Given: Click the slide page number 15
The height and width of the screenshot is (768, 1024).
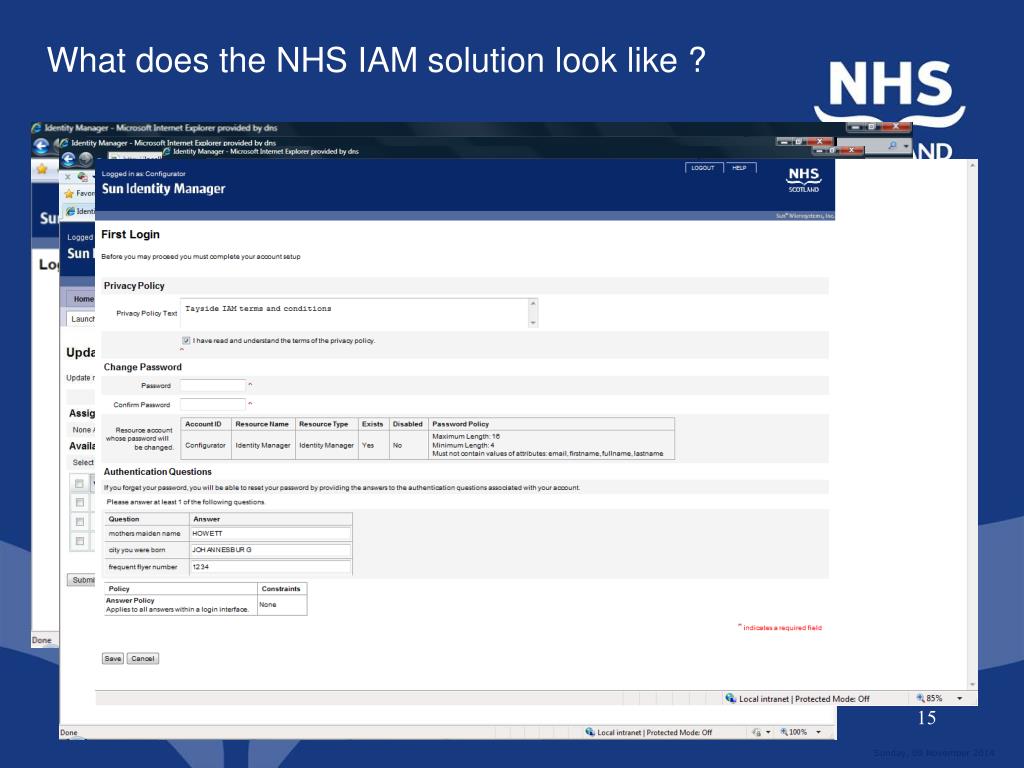Looking at the screenshot, I should coord(927,718).
